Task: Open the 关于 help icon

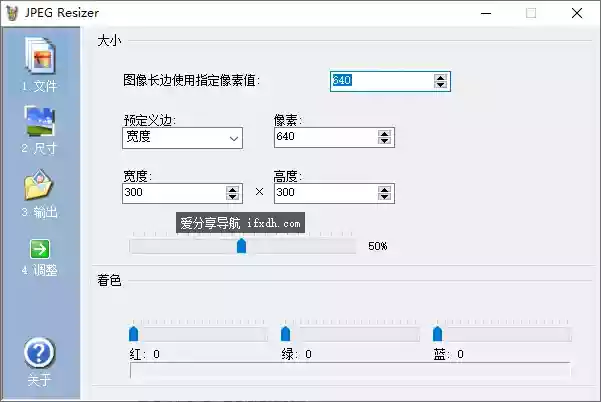Action: point(39,353)
